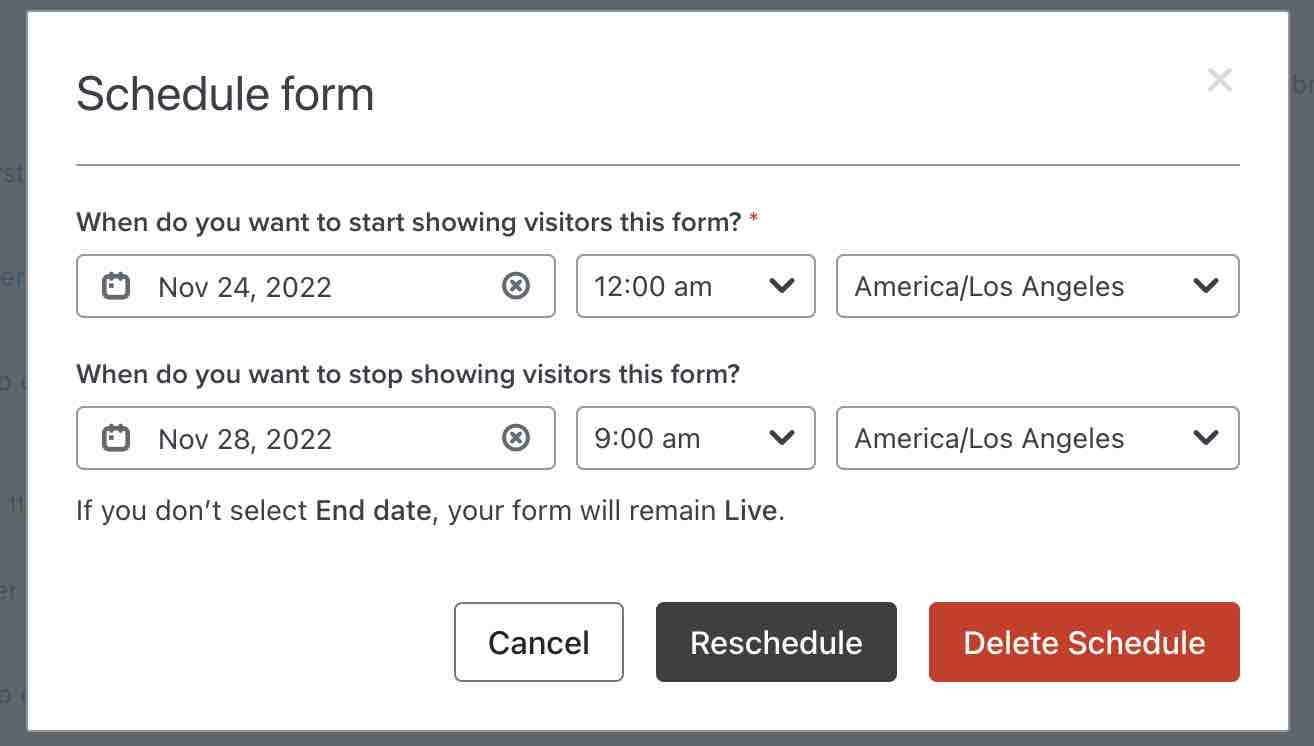Open the 12:00 am start time dropdown
Image resolution: width=1314 pixels, height=746 pixels.
click(695, 286)
